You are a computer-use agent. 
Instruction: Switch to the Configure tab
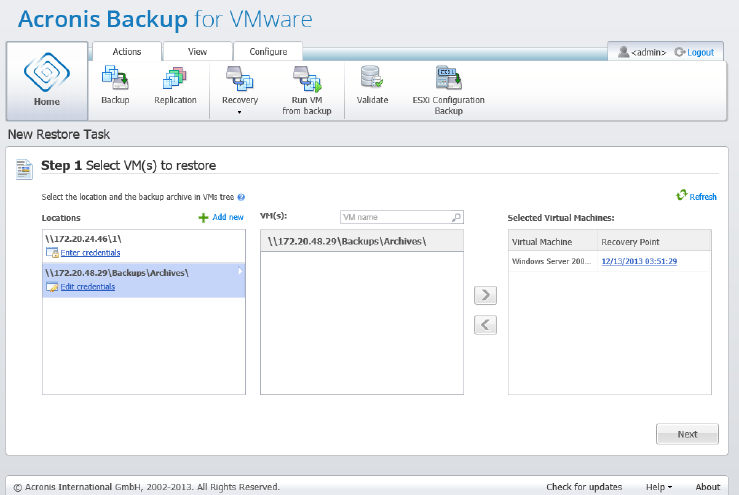click(x=268, y=51)
